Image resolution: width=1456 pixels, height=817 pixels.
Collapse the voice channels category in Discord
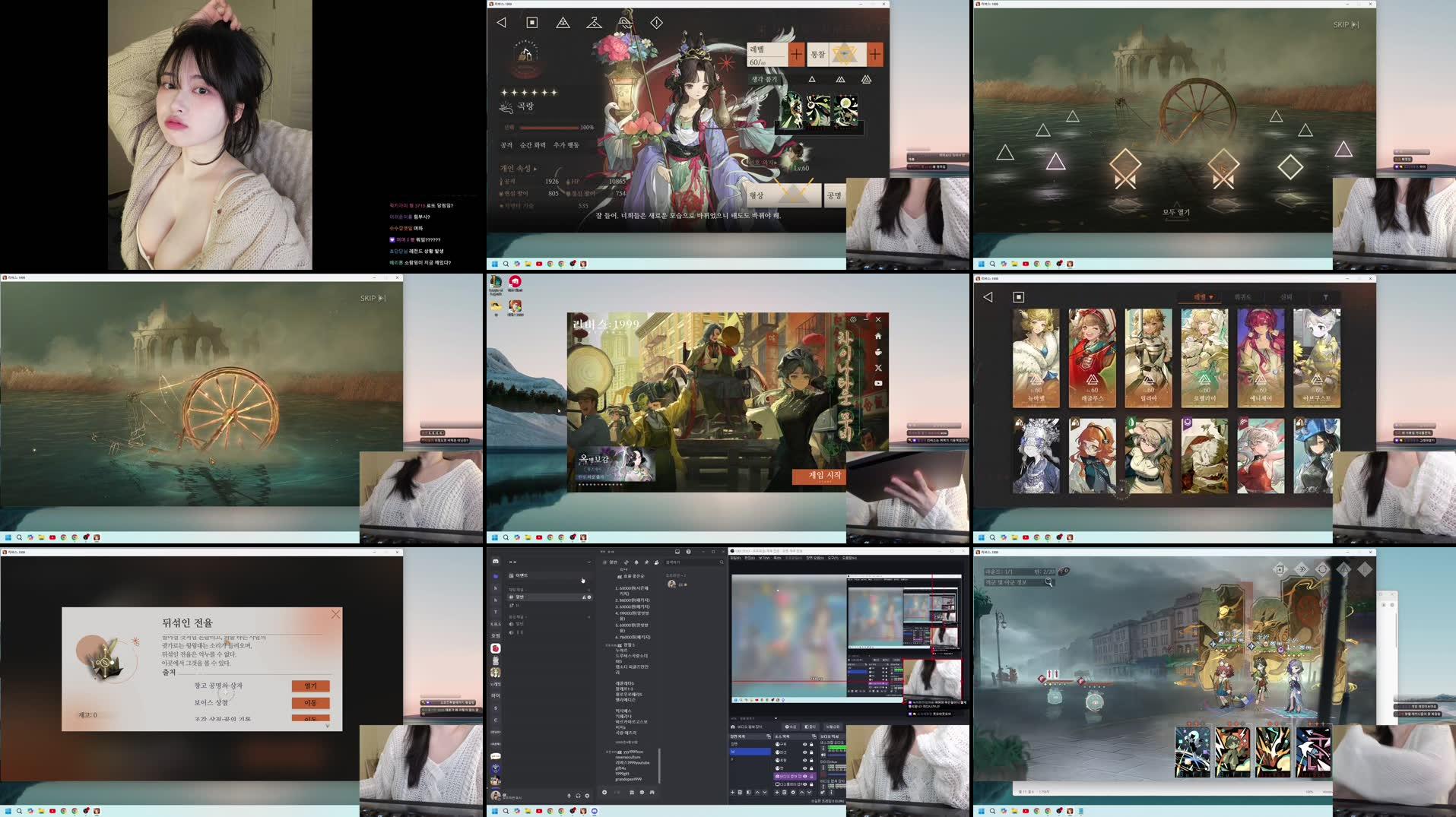click(517, 617)
